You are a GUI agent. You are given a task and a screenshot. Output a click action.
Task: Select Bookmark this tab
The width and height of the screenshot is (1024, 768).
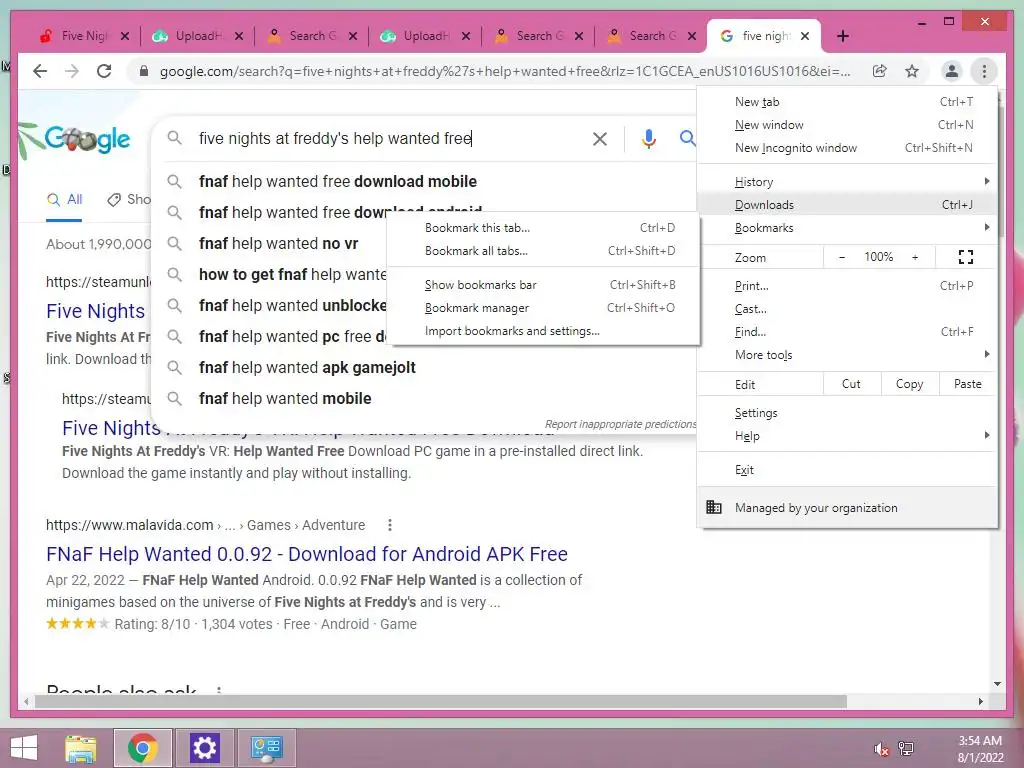pos(543,228)
